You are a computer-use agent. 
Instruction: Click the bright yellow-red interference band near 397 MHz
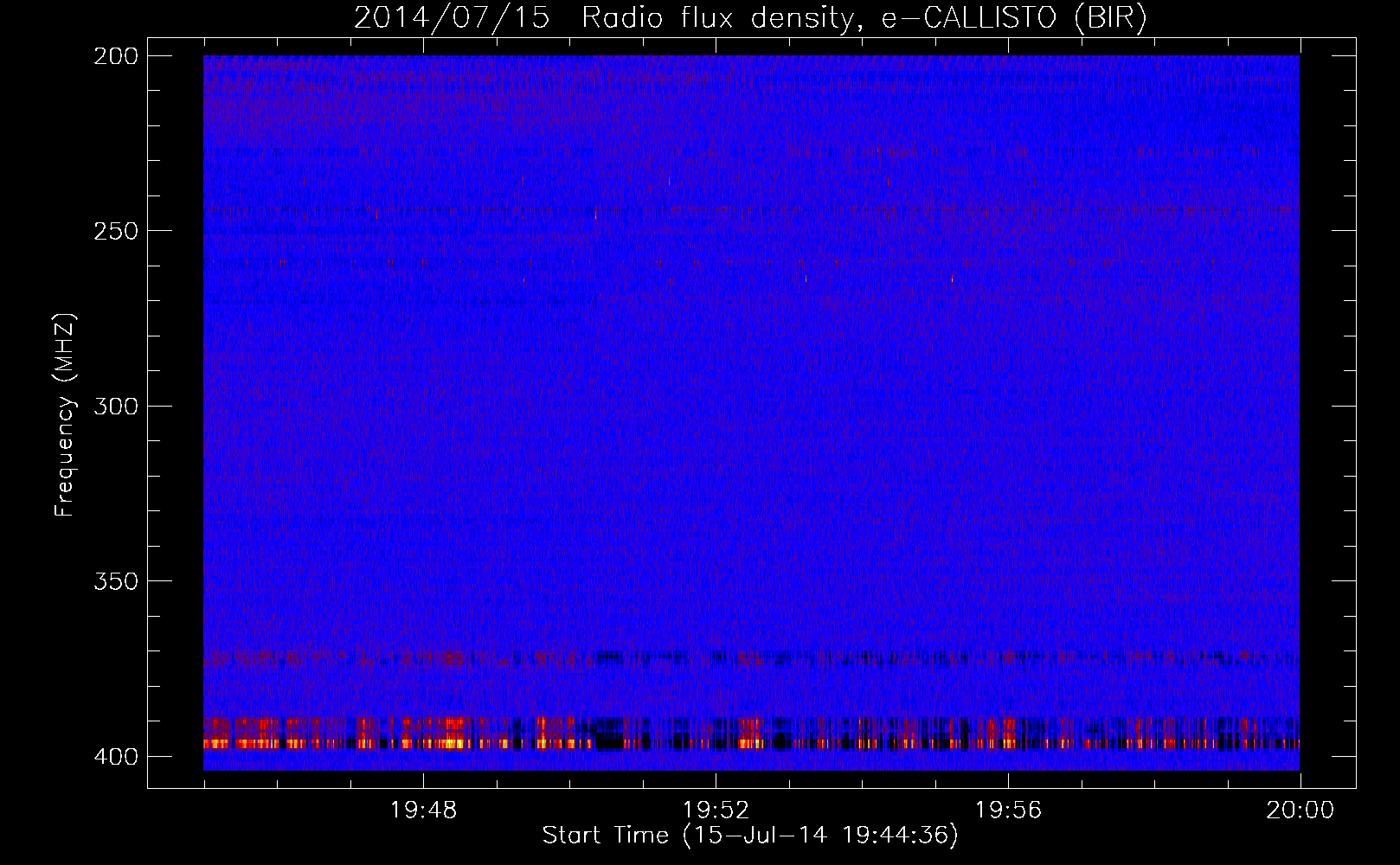click(751, 743)
